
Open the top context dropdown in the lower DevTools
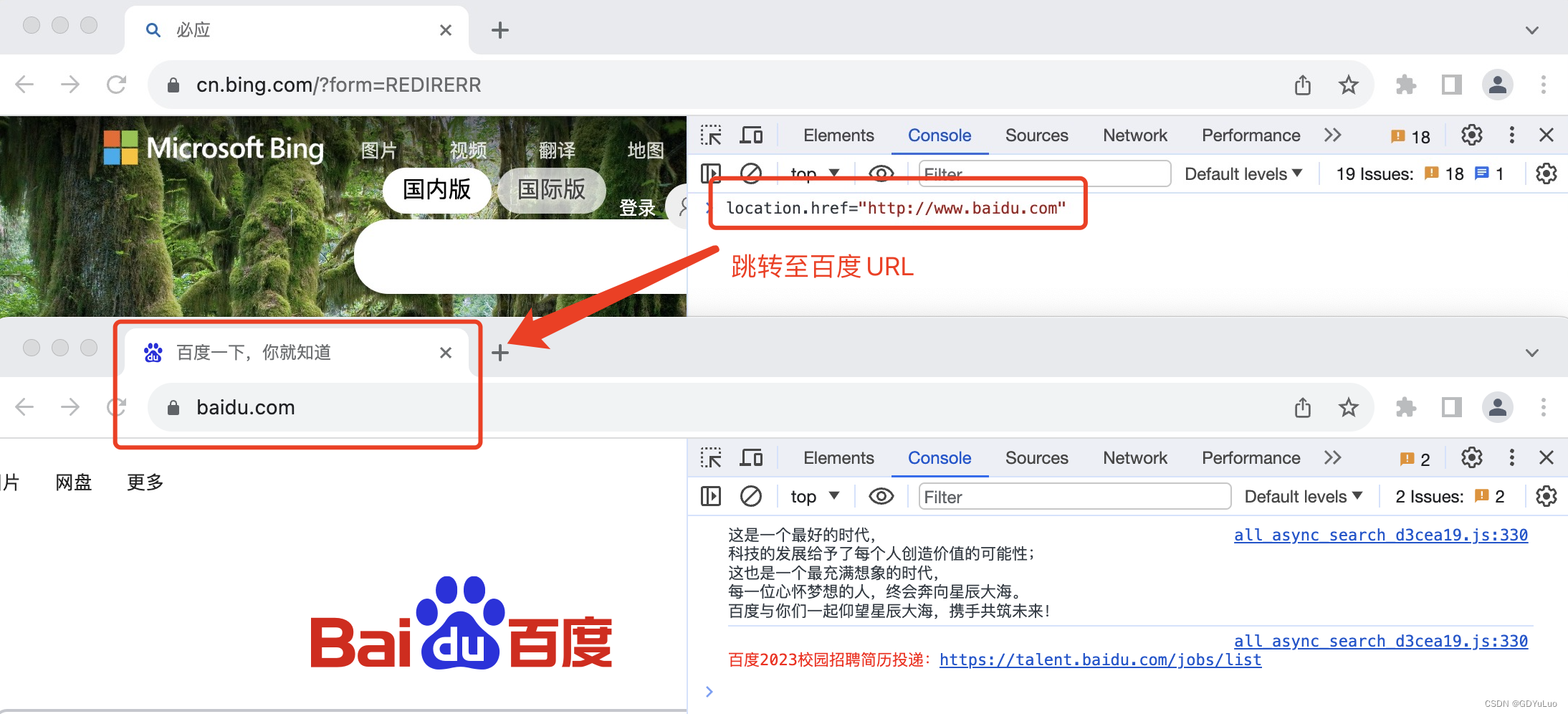(x=815, y=496)
